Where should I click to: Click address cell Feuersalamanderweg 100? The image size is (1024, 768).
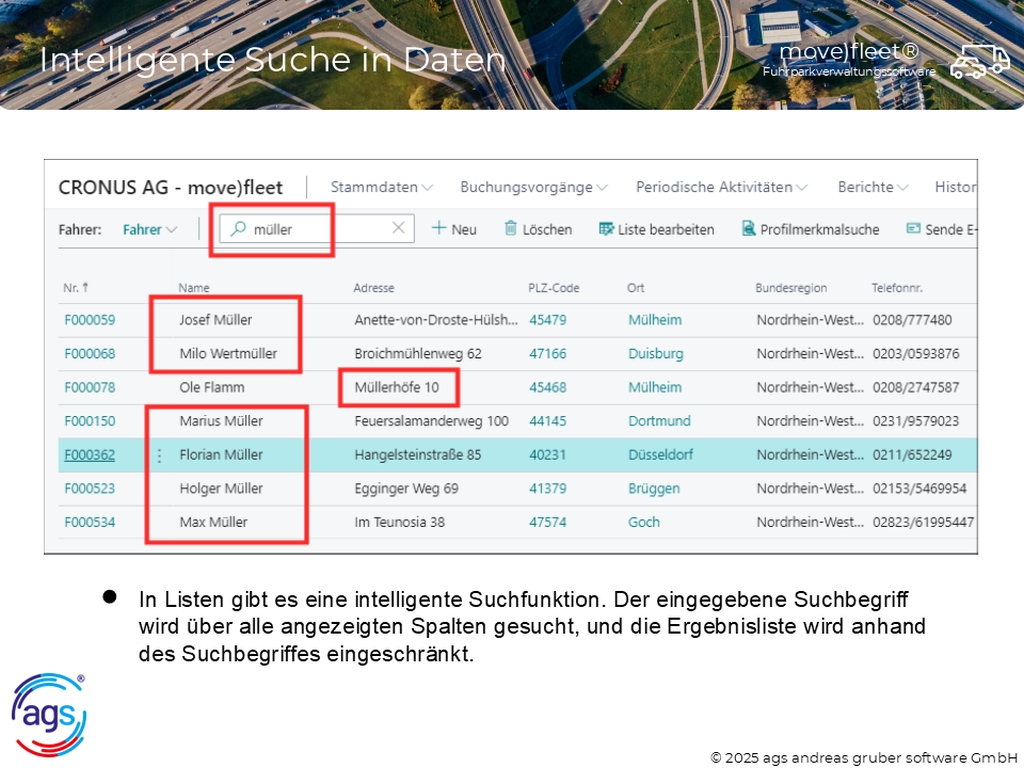point(431,421)
